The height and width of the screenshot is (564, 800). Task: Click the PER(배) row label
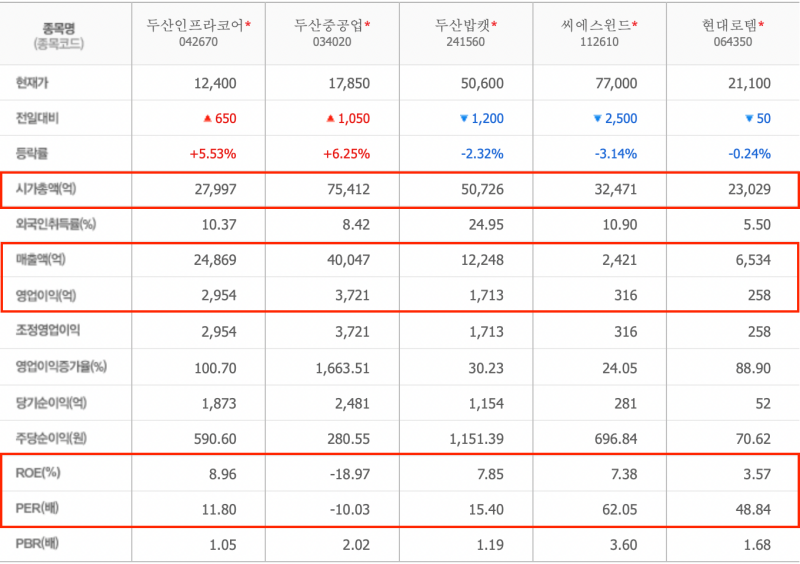point(37,508)
